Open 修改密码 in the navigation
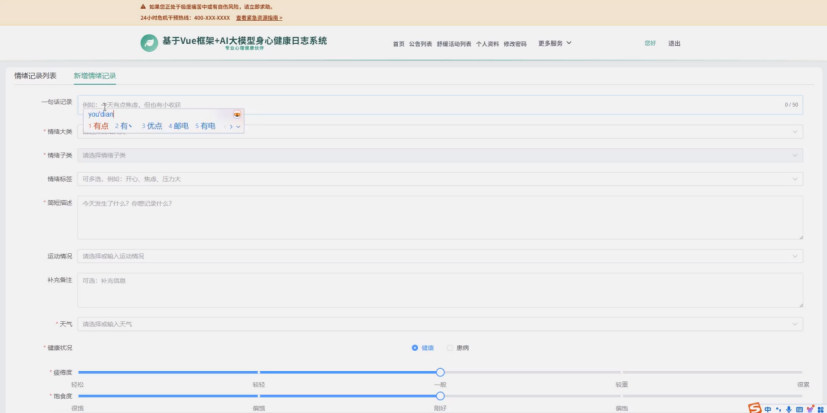827x413 pixels. pos(515,44)
